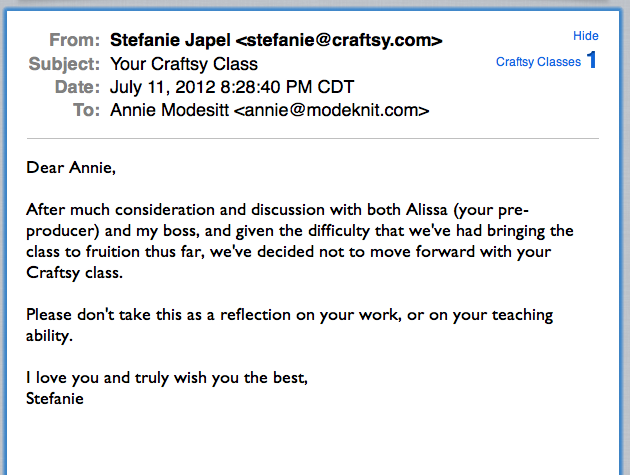Click the Please don't take this paragraph
This screenshot has height=475, width=630.
[289, 325]
